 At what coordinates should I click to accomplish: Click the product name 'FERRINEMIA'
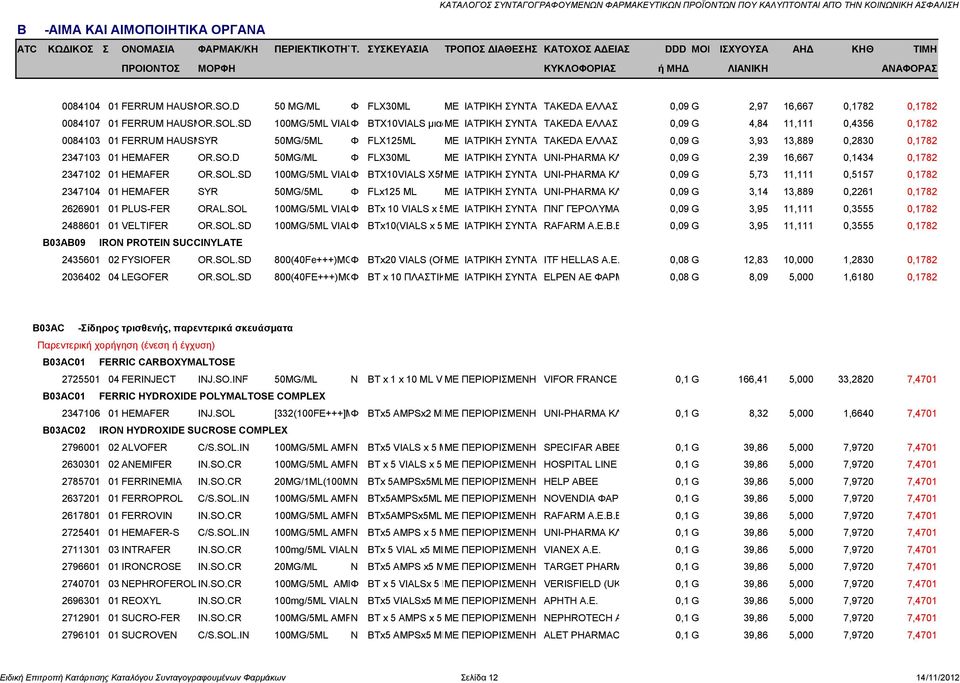151,482
